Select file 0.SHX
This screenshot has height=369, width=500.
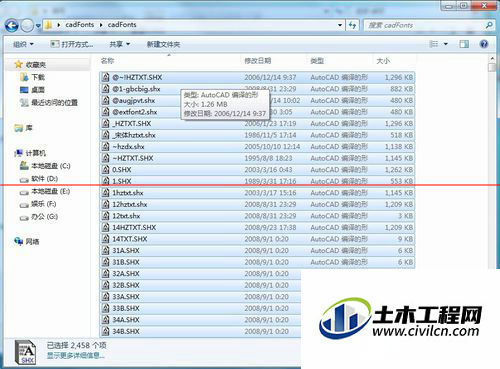(257, 170)
